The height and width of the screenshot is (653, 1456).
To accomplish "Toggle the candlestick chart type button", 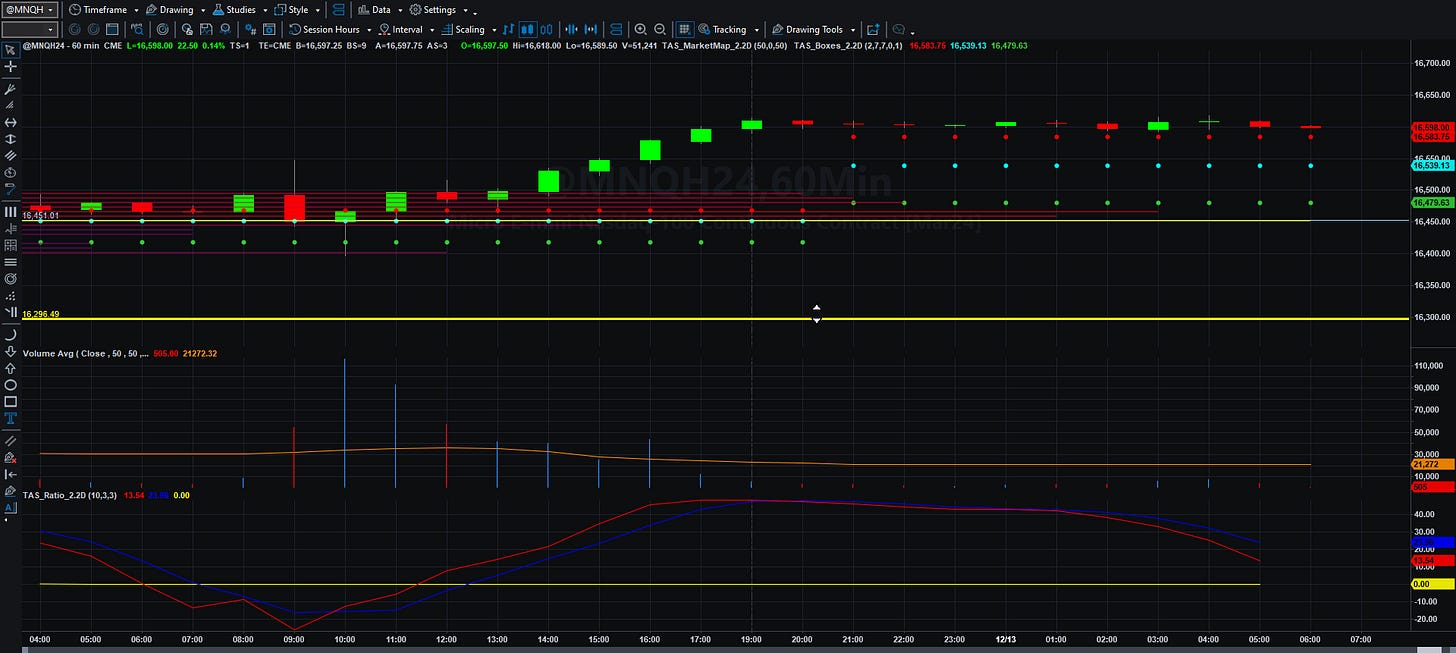I will pos(528,30).
